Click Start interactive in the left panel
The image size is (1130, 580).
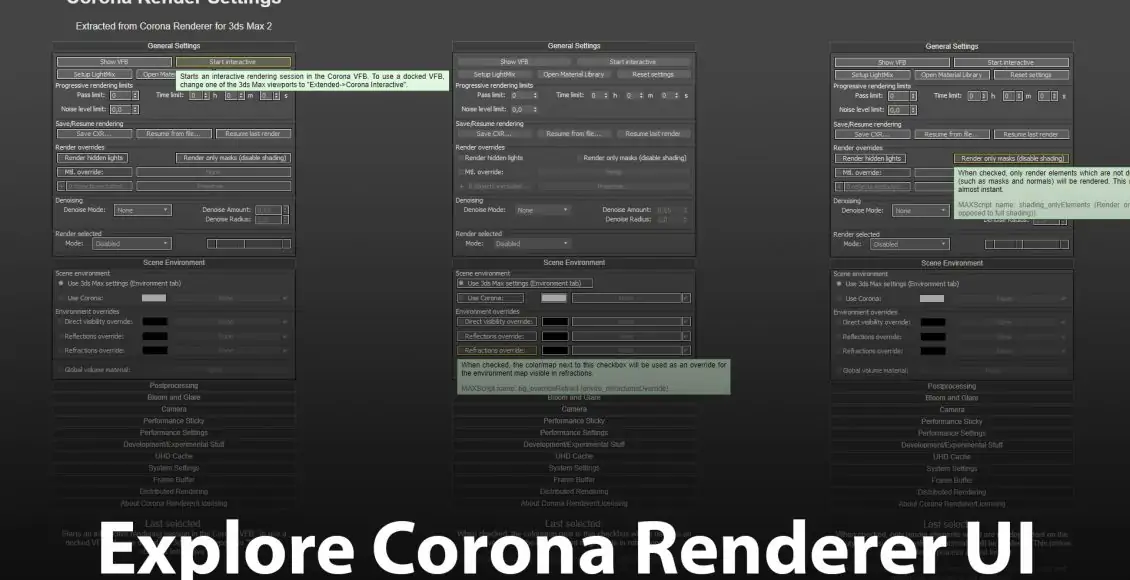click(232, 62)
